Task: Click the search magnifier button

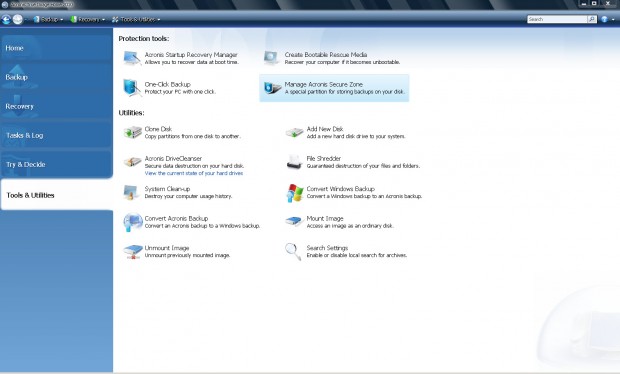Action: [x=592, y=19]
